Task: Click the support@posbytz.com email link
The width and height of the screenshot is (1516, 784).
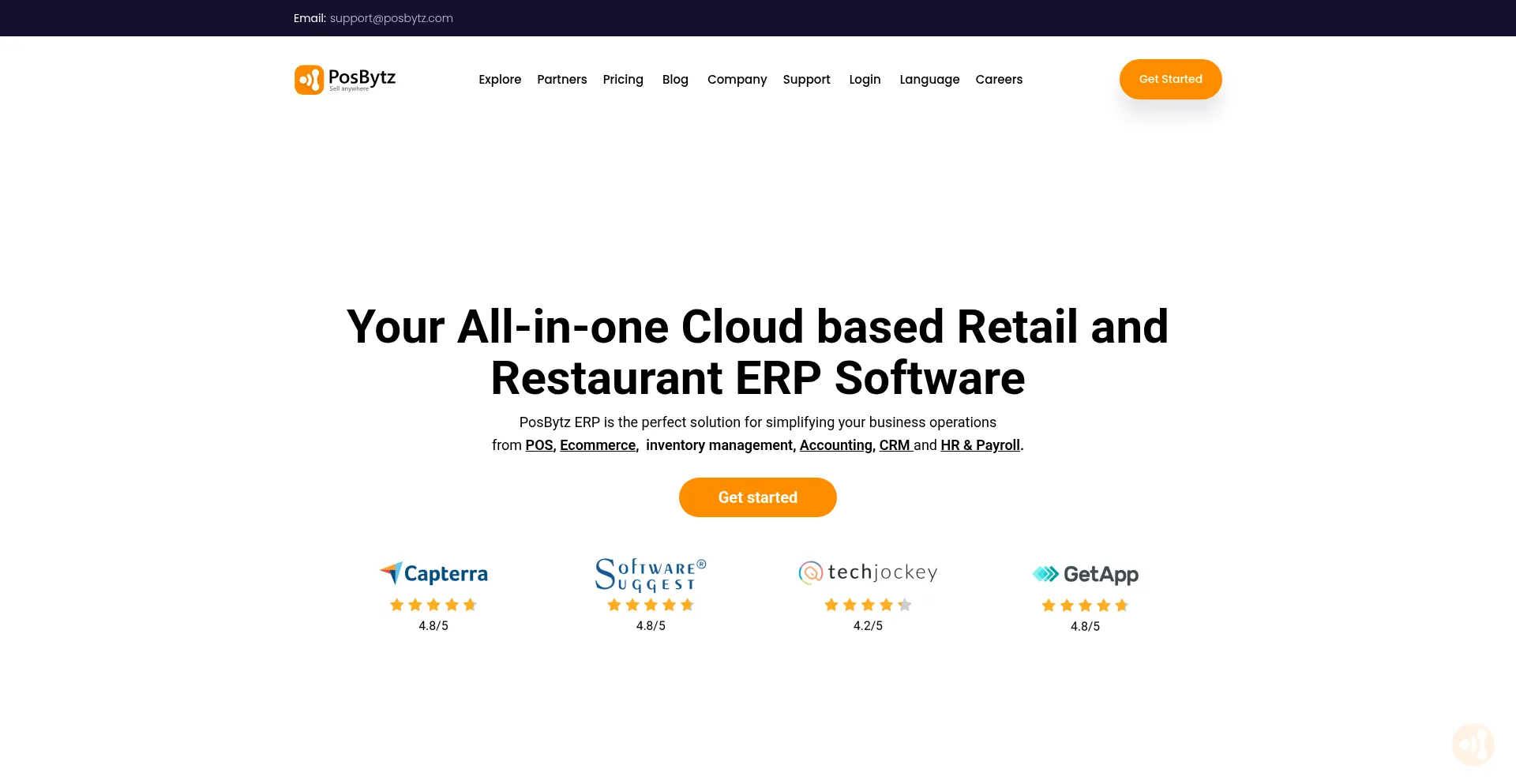Action: [392, 18]
